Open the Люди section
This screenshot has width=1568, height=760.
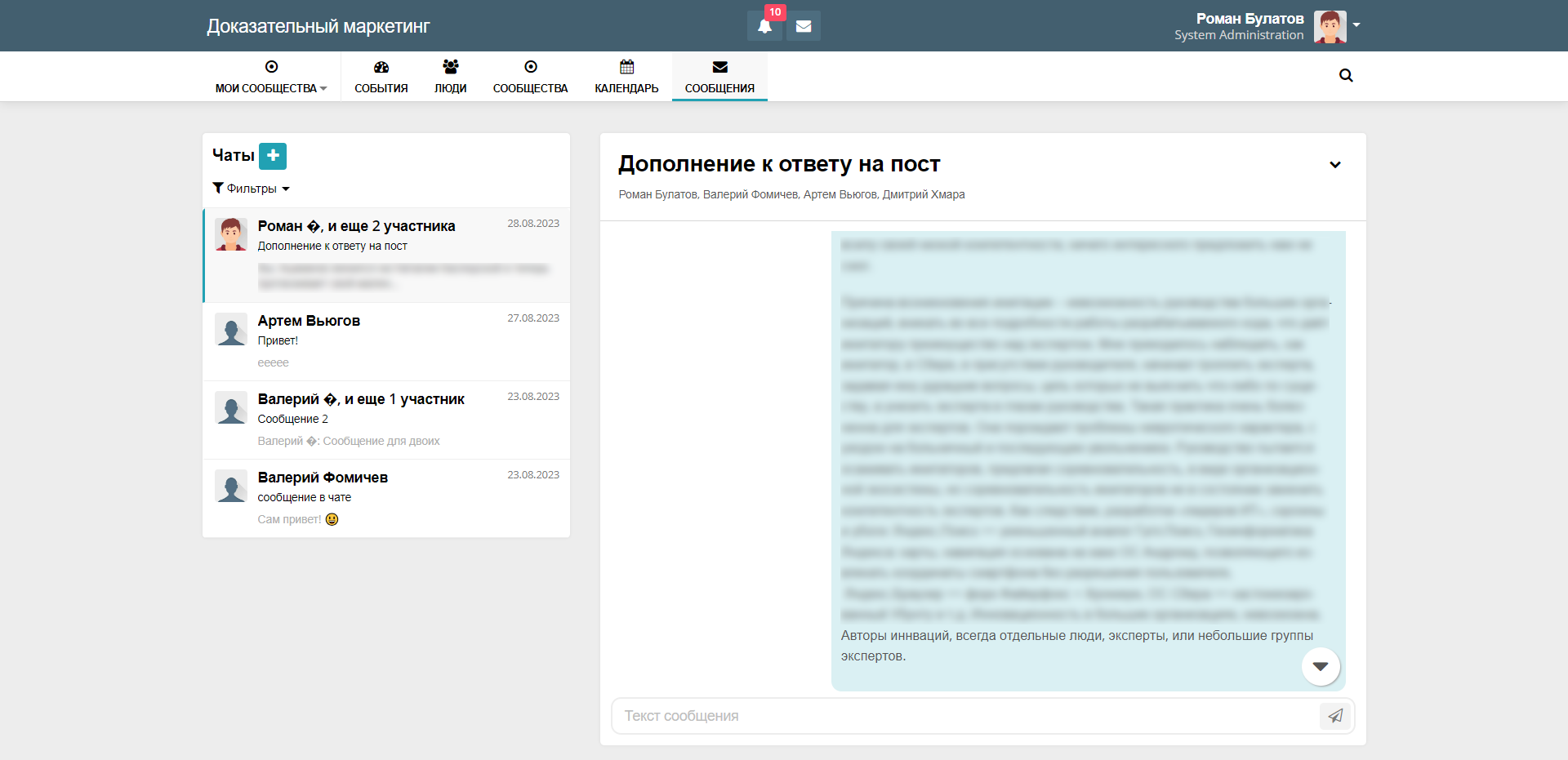coord(450,77)
